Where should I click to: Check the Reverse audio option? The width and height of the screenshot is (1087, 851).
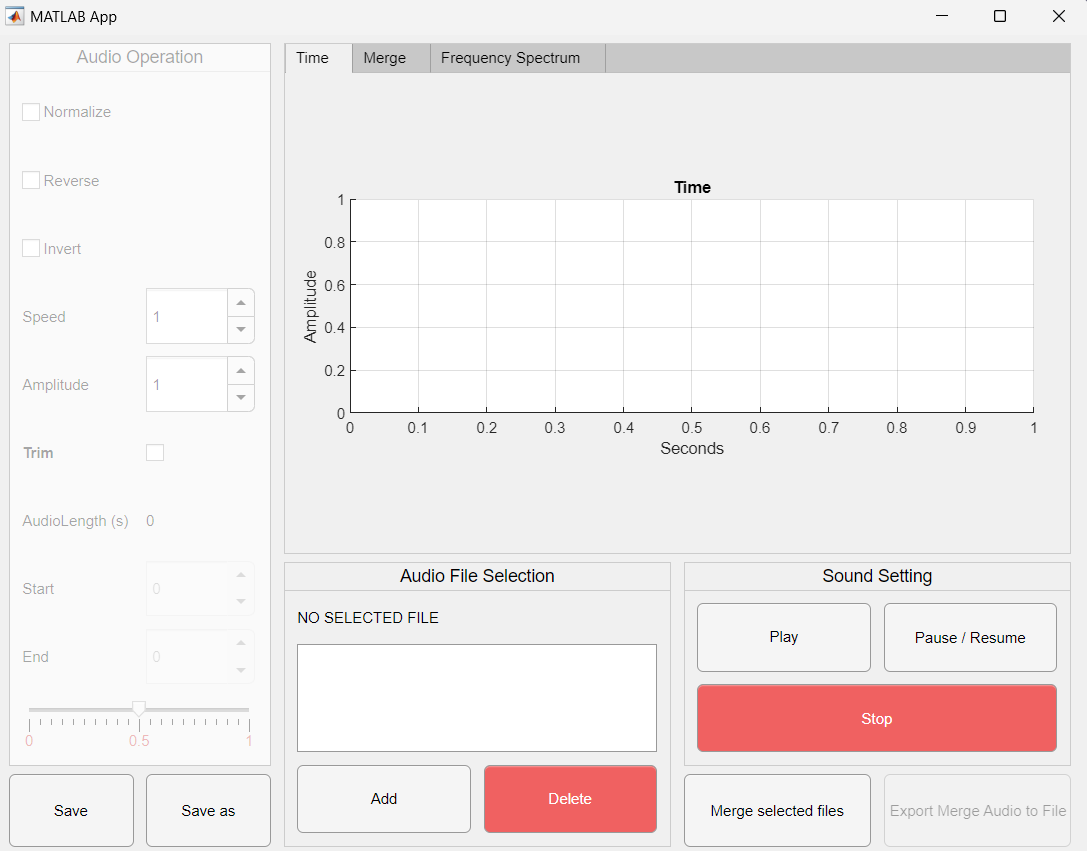[30, 180]
